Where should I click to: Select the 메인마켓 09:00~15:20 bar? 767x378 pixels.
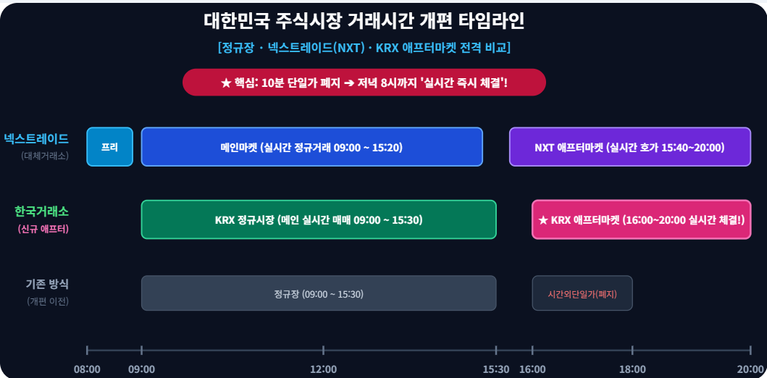tap(312, 147)
